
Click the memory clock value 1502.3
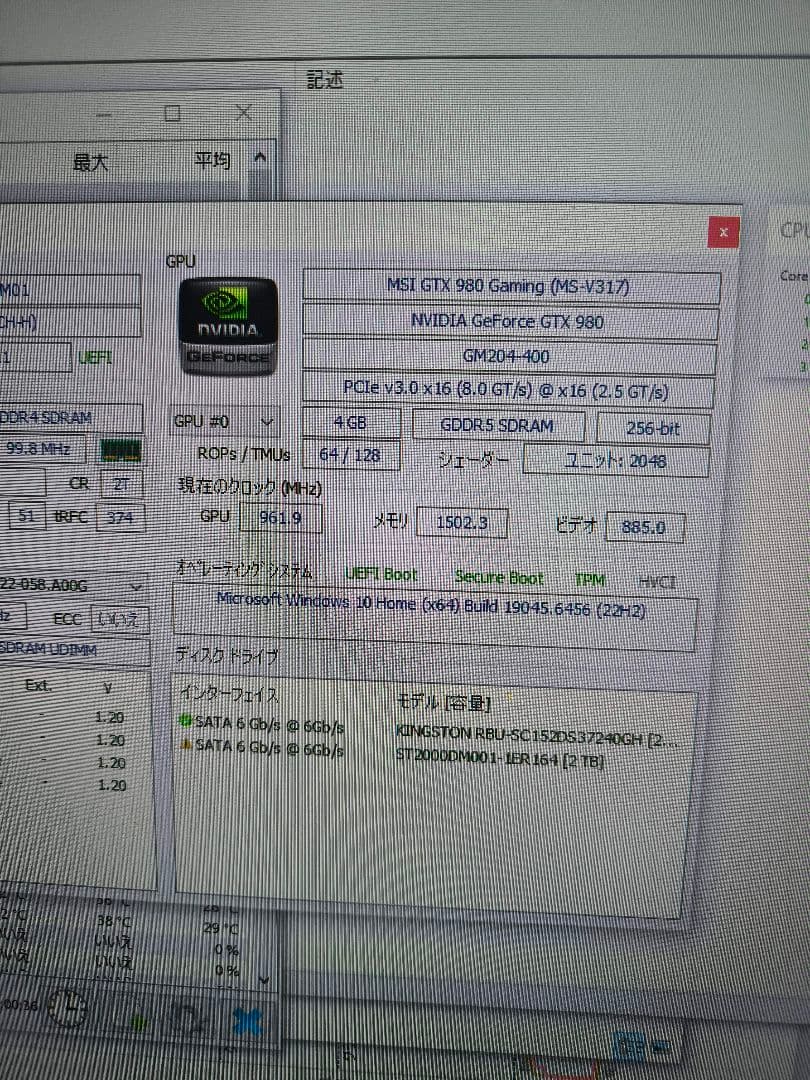coord(462,523)
